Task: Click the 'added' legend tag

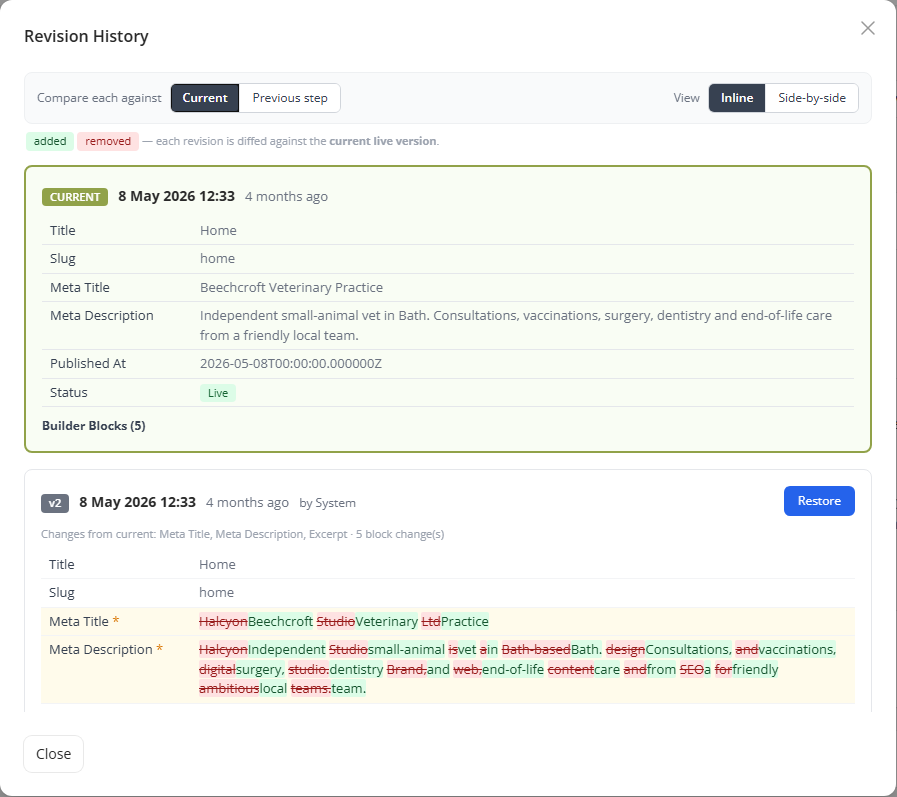Action: click(50, 141)
